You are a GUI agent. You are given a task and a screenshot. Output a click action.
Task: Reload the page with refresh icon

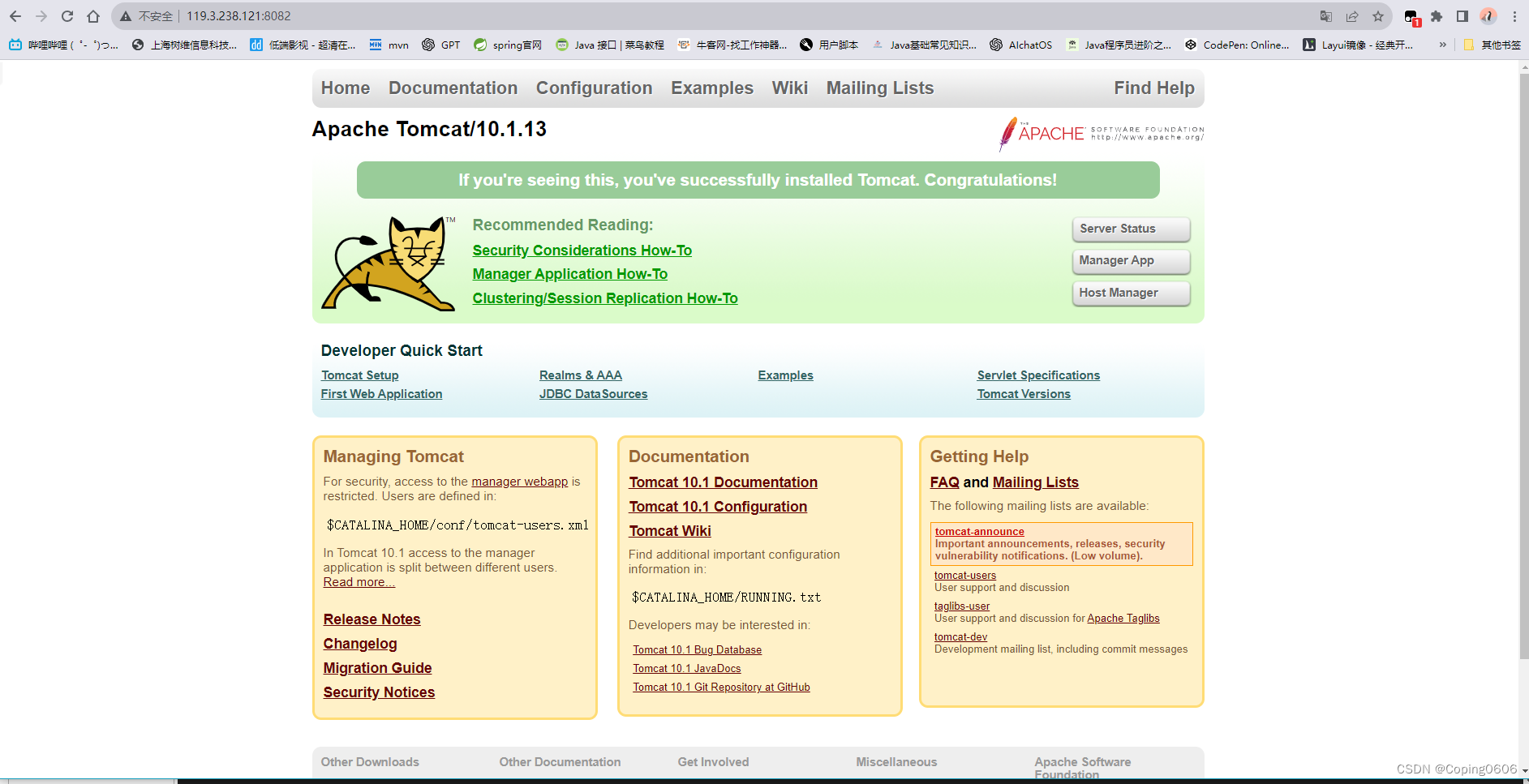pos(67,16)
